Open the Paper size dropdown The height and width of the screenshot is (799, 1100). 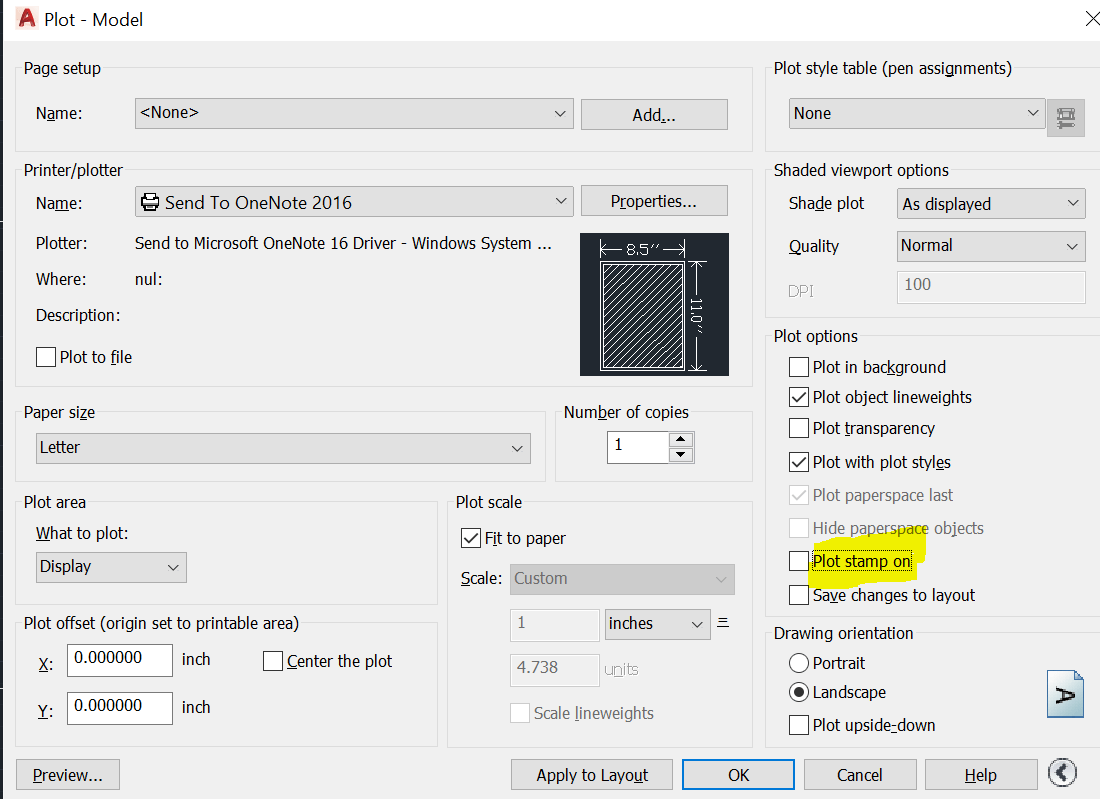(x=517, y=448)
